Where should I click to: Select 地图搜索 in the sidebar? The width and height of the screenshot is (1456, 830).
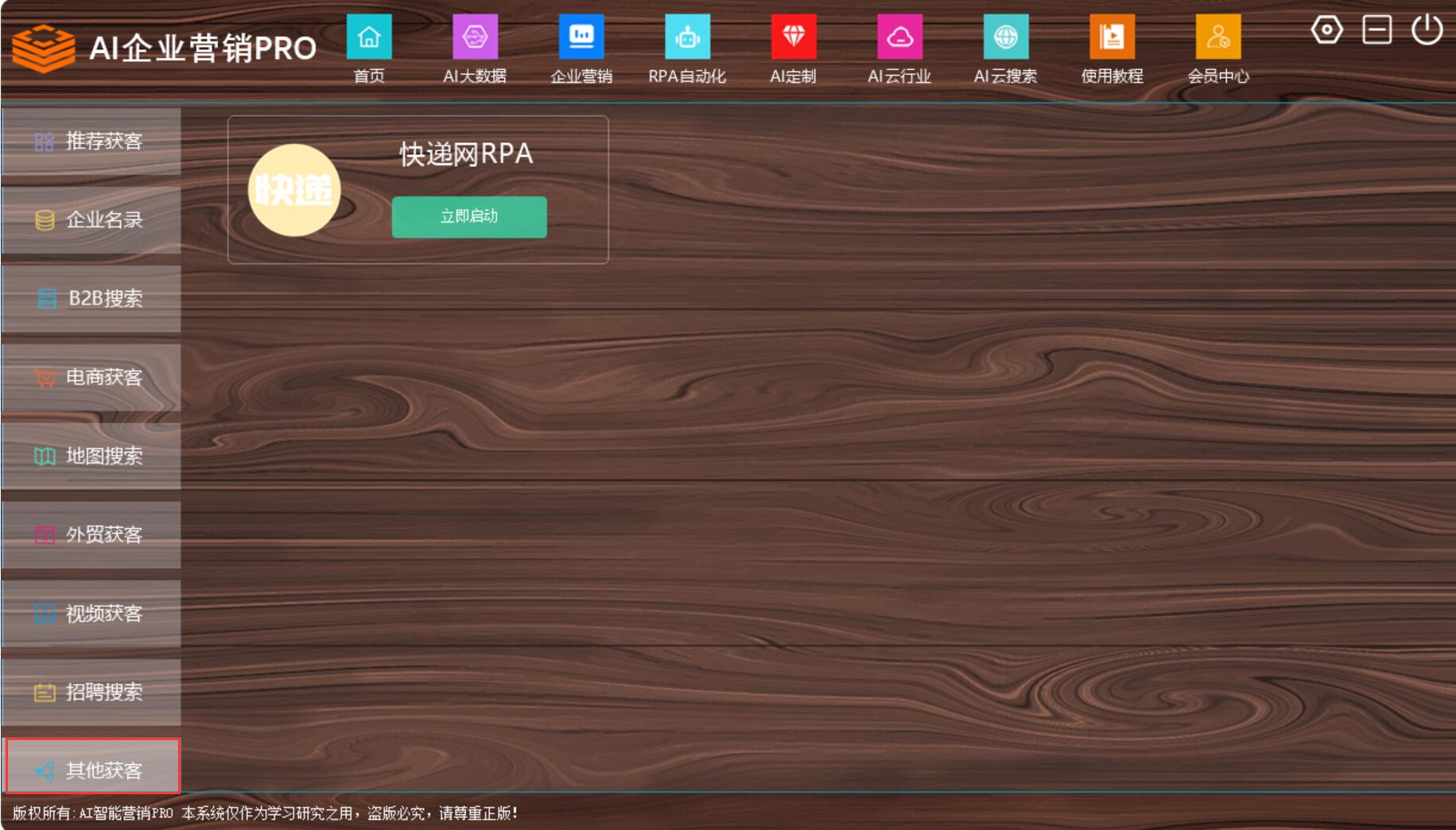91,456
